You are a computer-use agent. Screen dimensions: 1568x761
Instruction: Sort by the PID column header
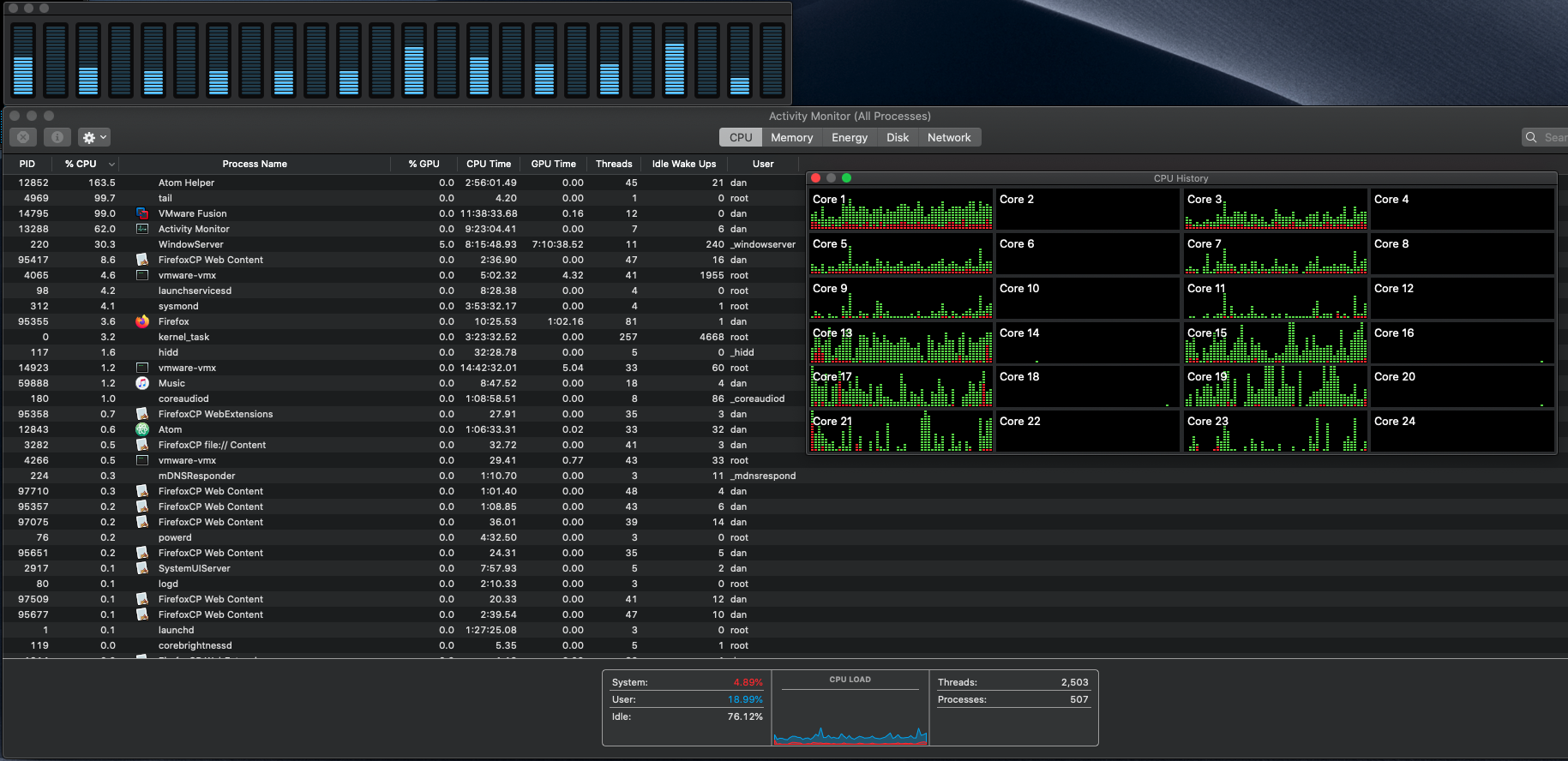point(27,164)
